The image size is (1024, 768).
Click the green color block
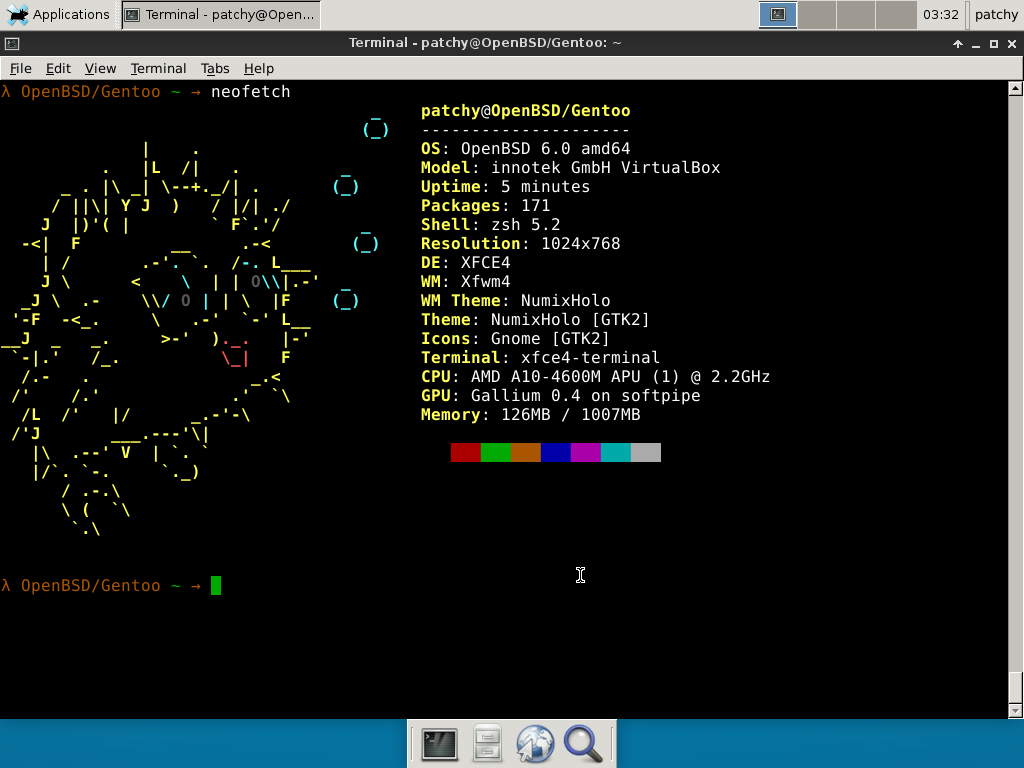click(x=496, y=453)
